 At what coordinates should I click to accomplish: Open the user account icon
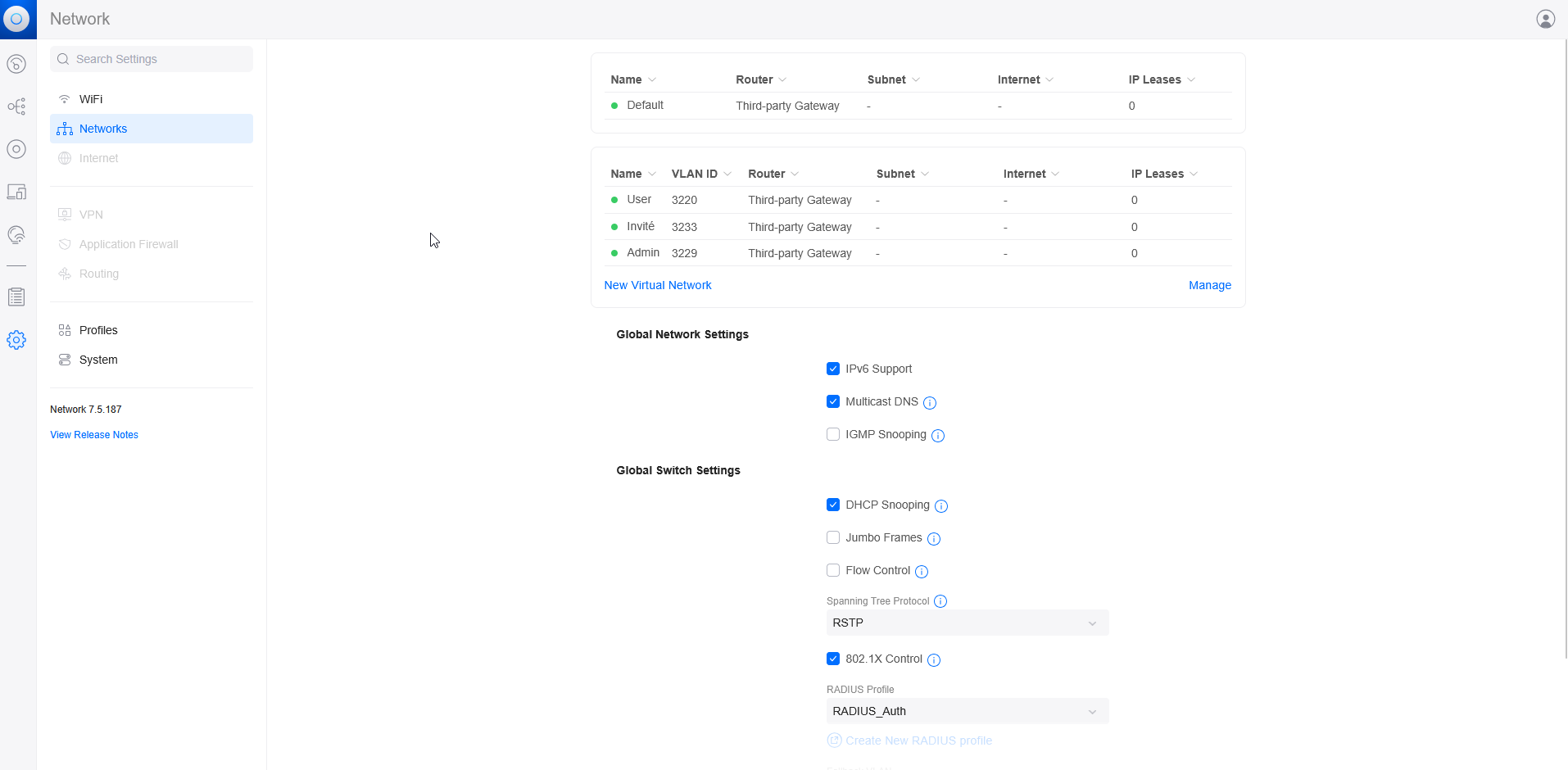point(1545,19)
